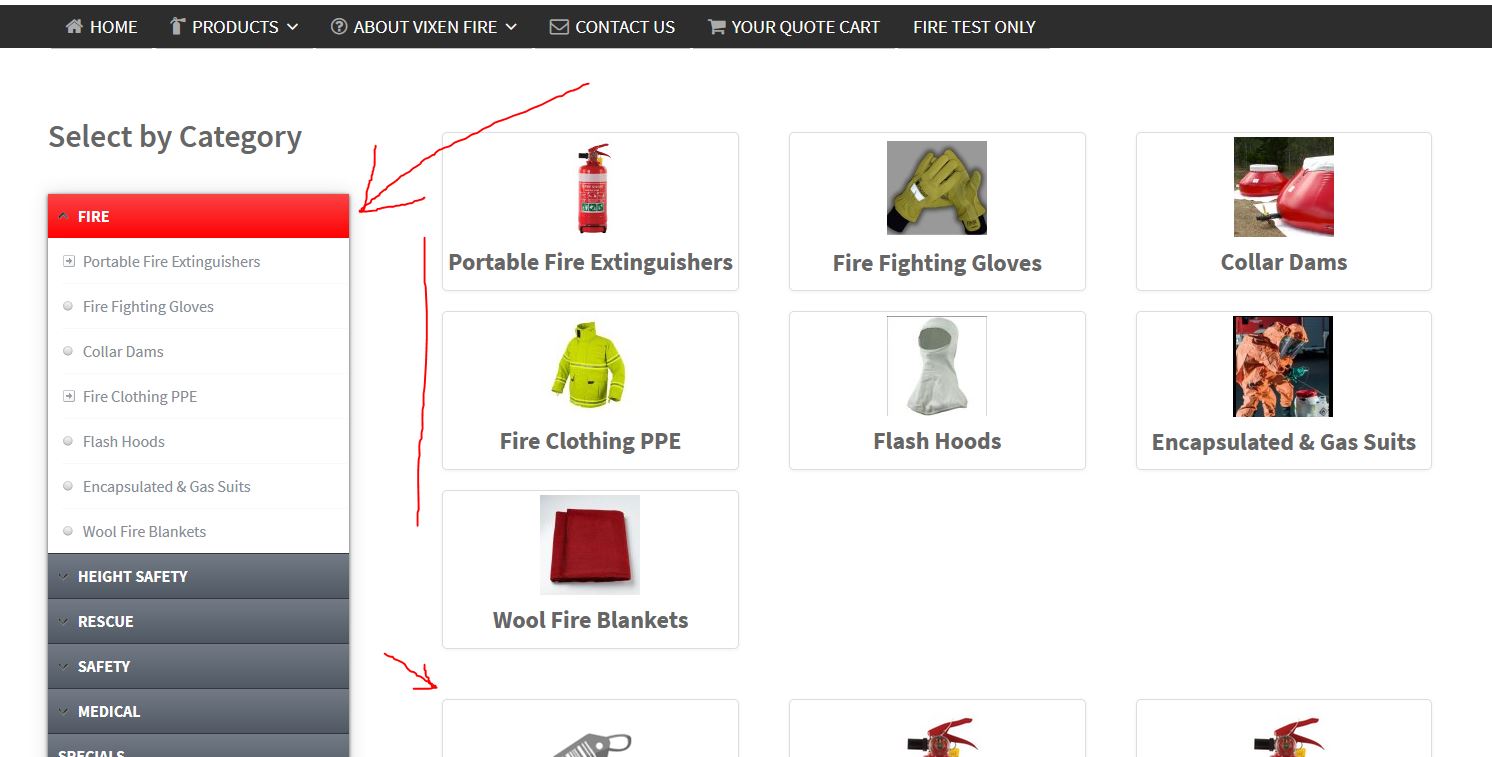Collapse the FIRE category section
1492x757 pixels.
click(x=198, y=216)
